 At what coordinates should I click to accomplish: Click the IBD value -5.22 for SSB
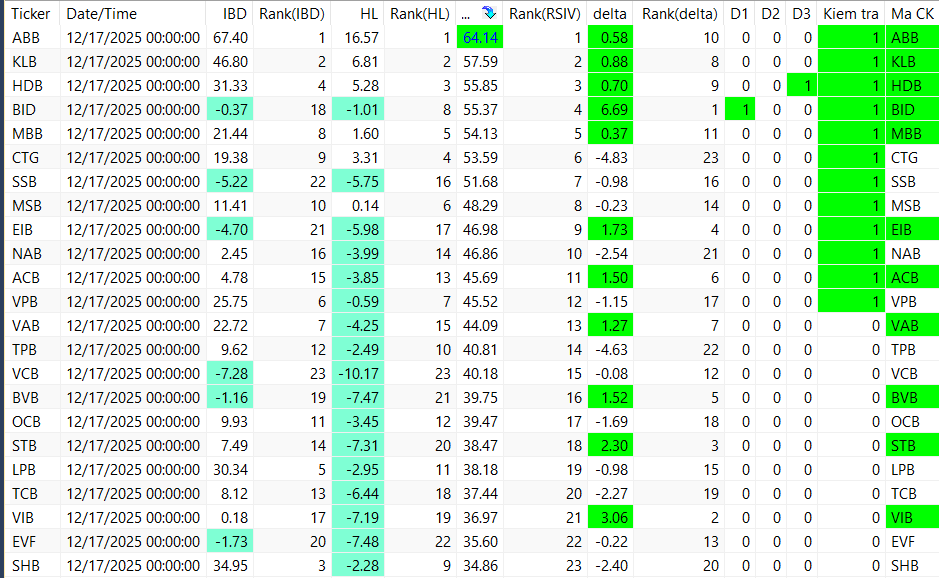pos(230,181)
